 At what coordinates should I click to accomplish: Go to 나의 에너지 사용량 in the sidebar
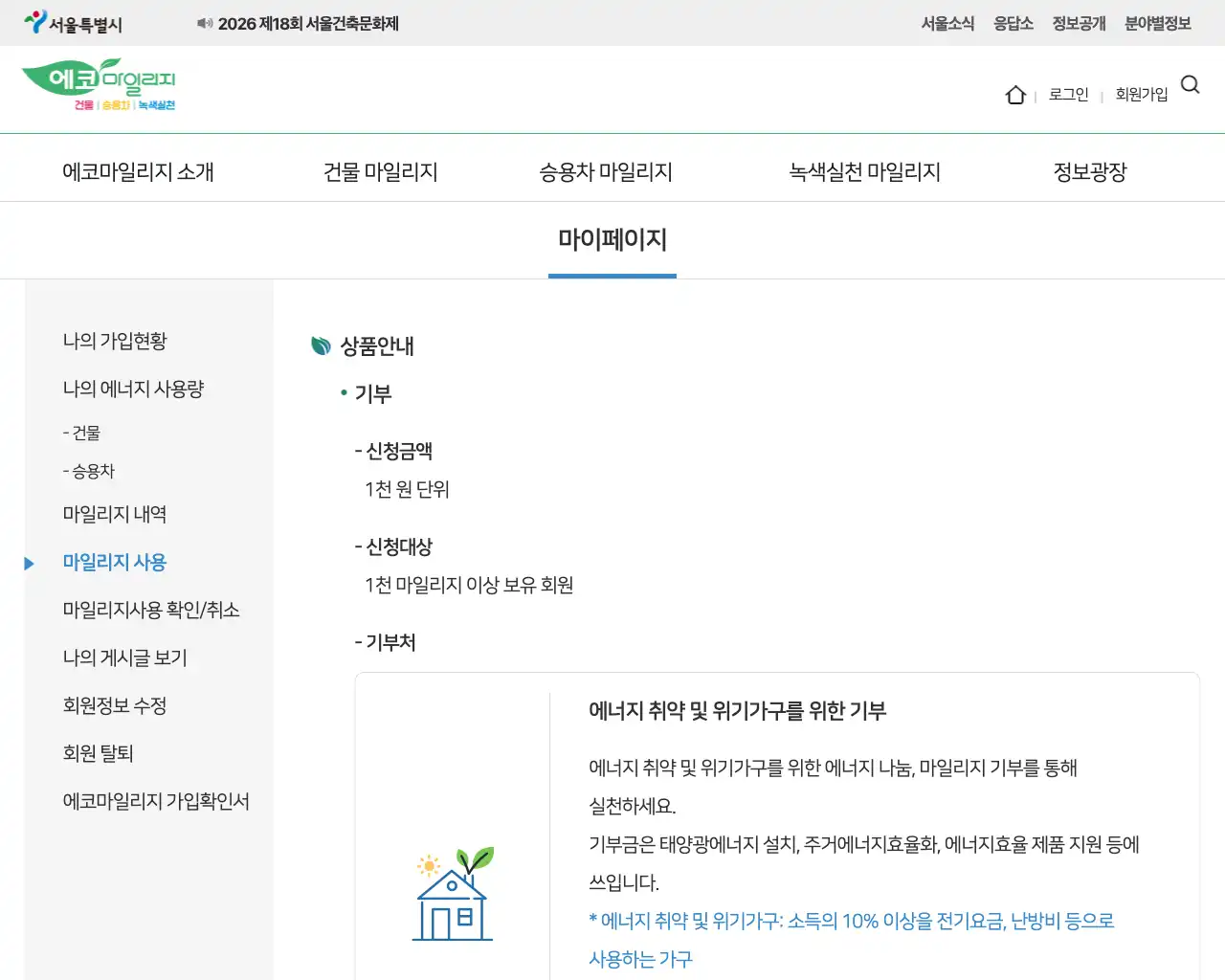point(133,389)
